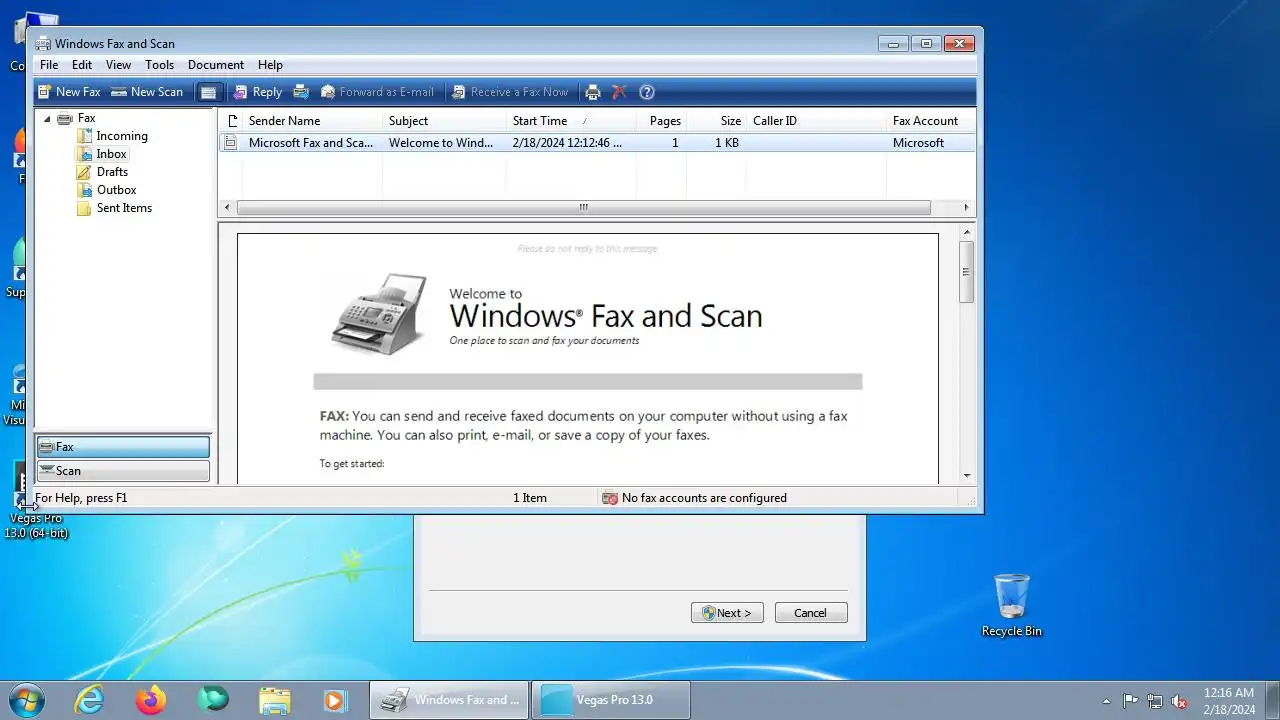
Task: Click preview pane scroll up arrow
Action: pos(967,231)
